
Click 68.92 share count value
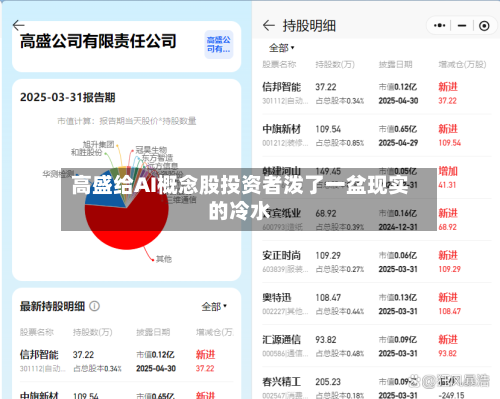click(326, 213)
